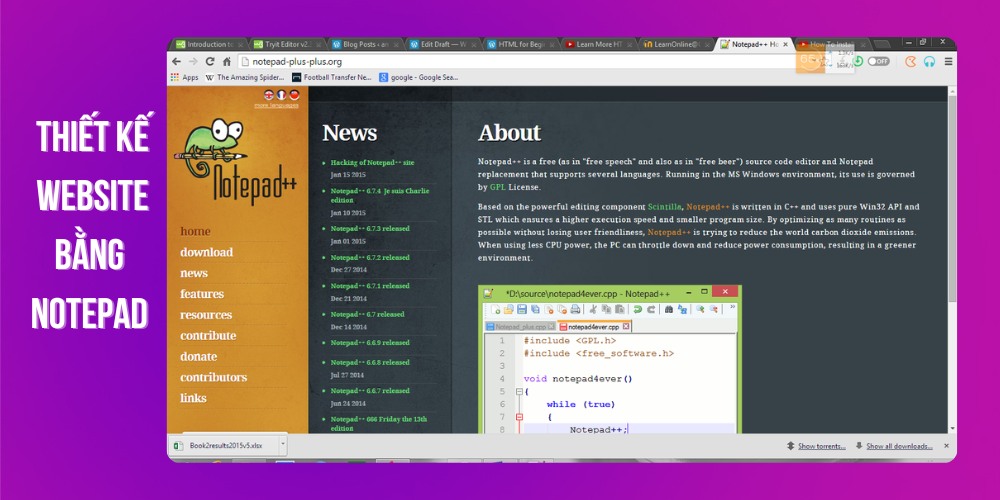Open the Book2results2015v5.xlsx downloaded file
1000x500 pixels.
(x=223, y=445)
